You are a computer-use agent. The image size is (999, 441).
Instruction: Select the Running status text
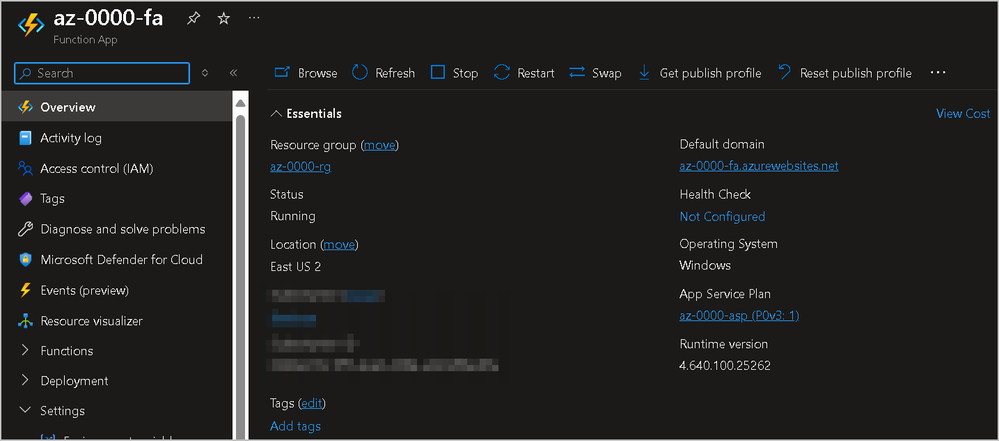point(292,216)
